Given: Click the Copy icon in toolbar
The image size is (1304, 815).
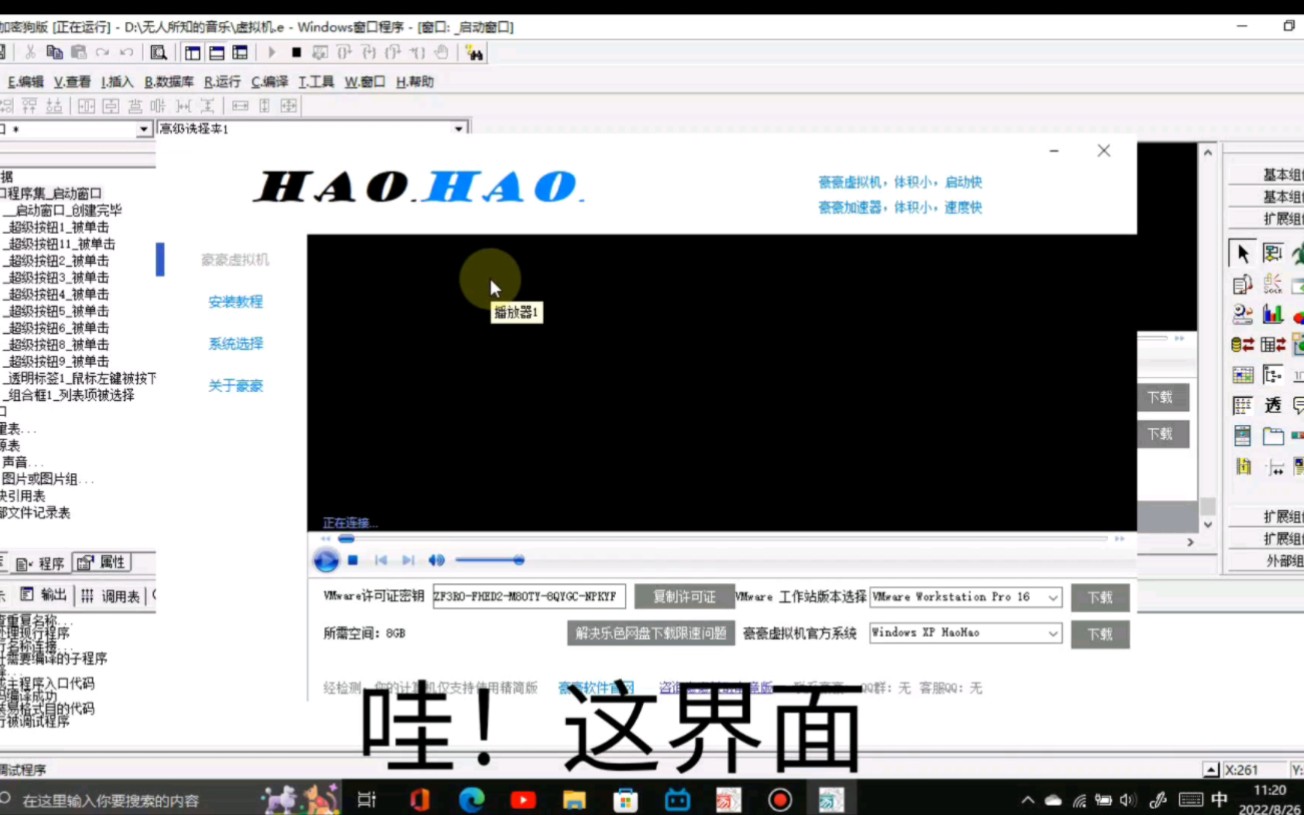Looking at the screenshot, I should point(55,52).
